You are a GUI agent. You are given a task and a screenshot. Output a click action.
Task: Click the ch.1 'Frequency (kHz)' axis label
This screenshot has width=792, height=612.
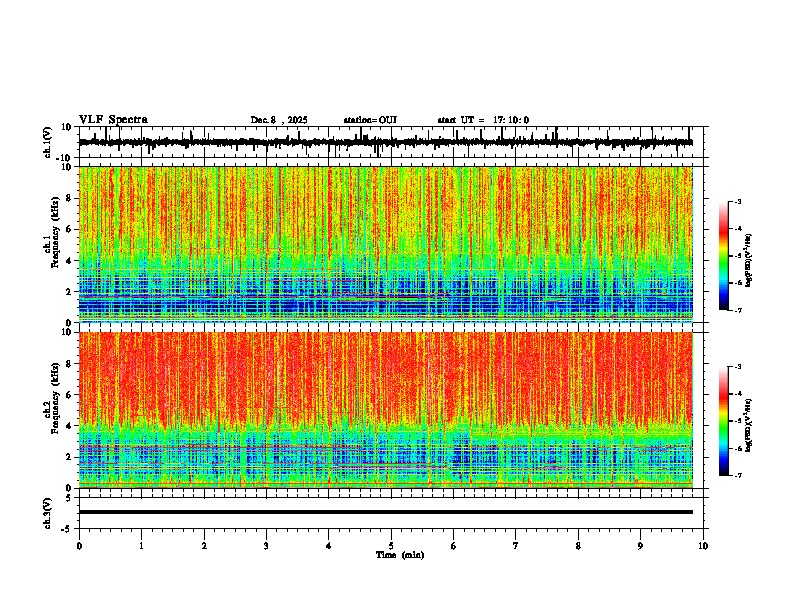click(55, 232)
